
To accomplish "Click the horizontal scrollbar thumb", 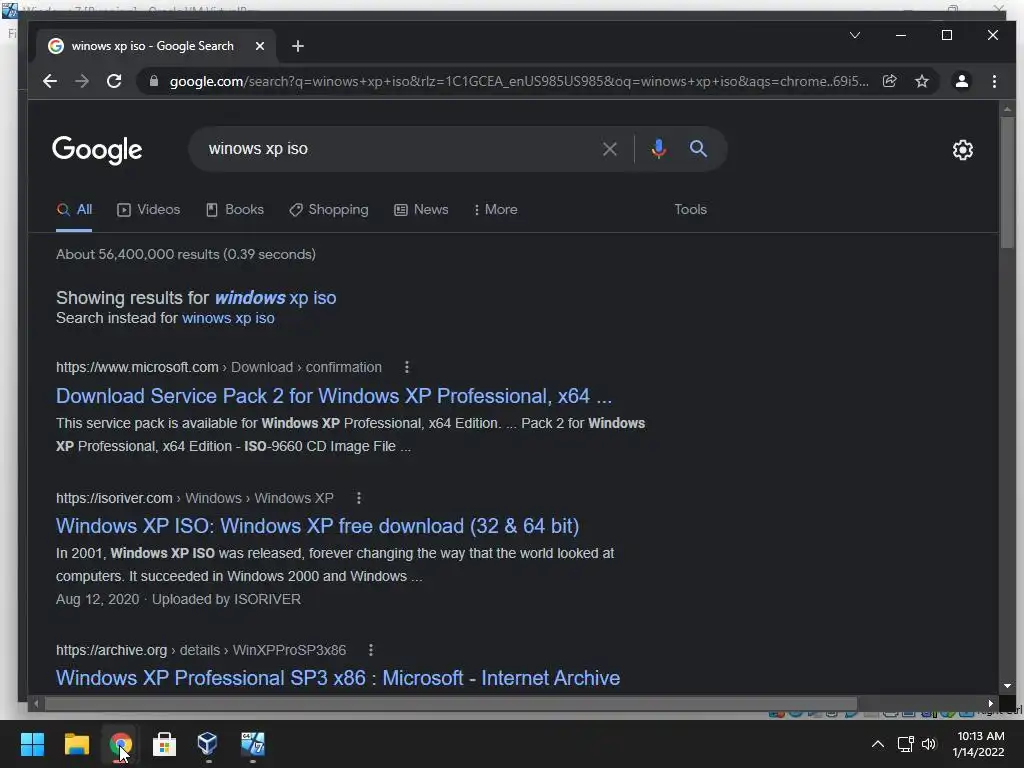I will coord(451,703).
